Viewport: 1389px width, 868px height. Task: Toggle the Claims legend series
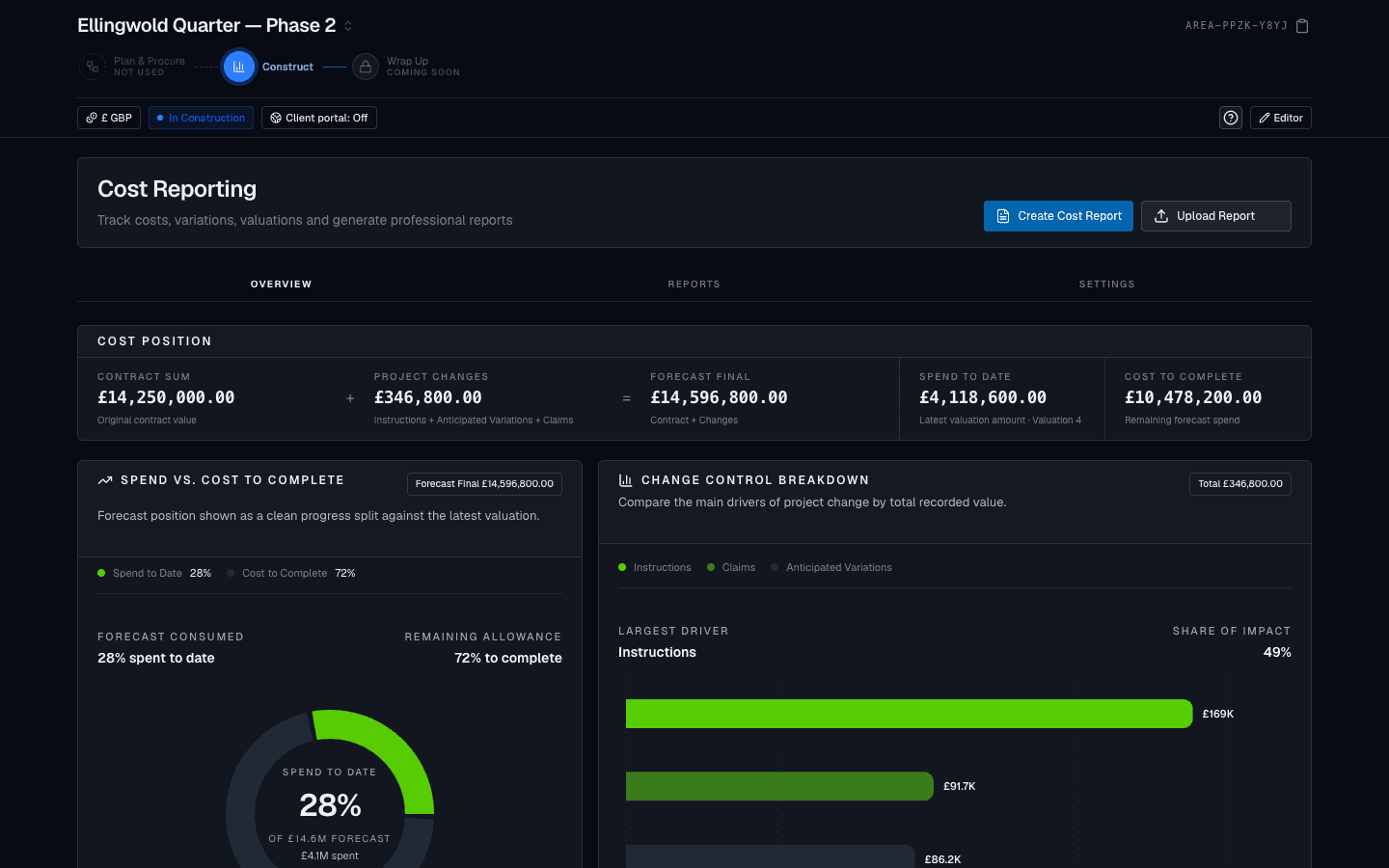pos(731,567)
